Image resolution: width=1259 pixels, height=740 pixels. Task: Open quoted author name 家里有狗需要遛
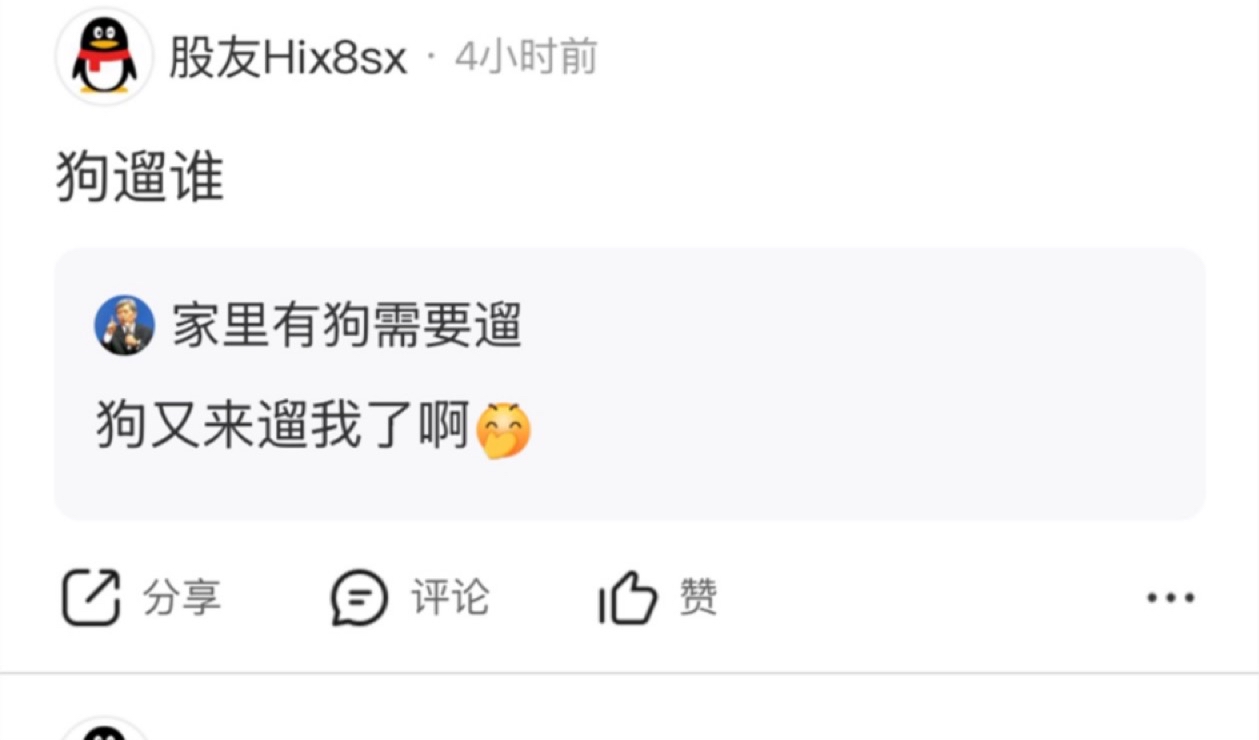[348, 325]
